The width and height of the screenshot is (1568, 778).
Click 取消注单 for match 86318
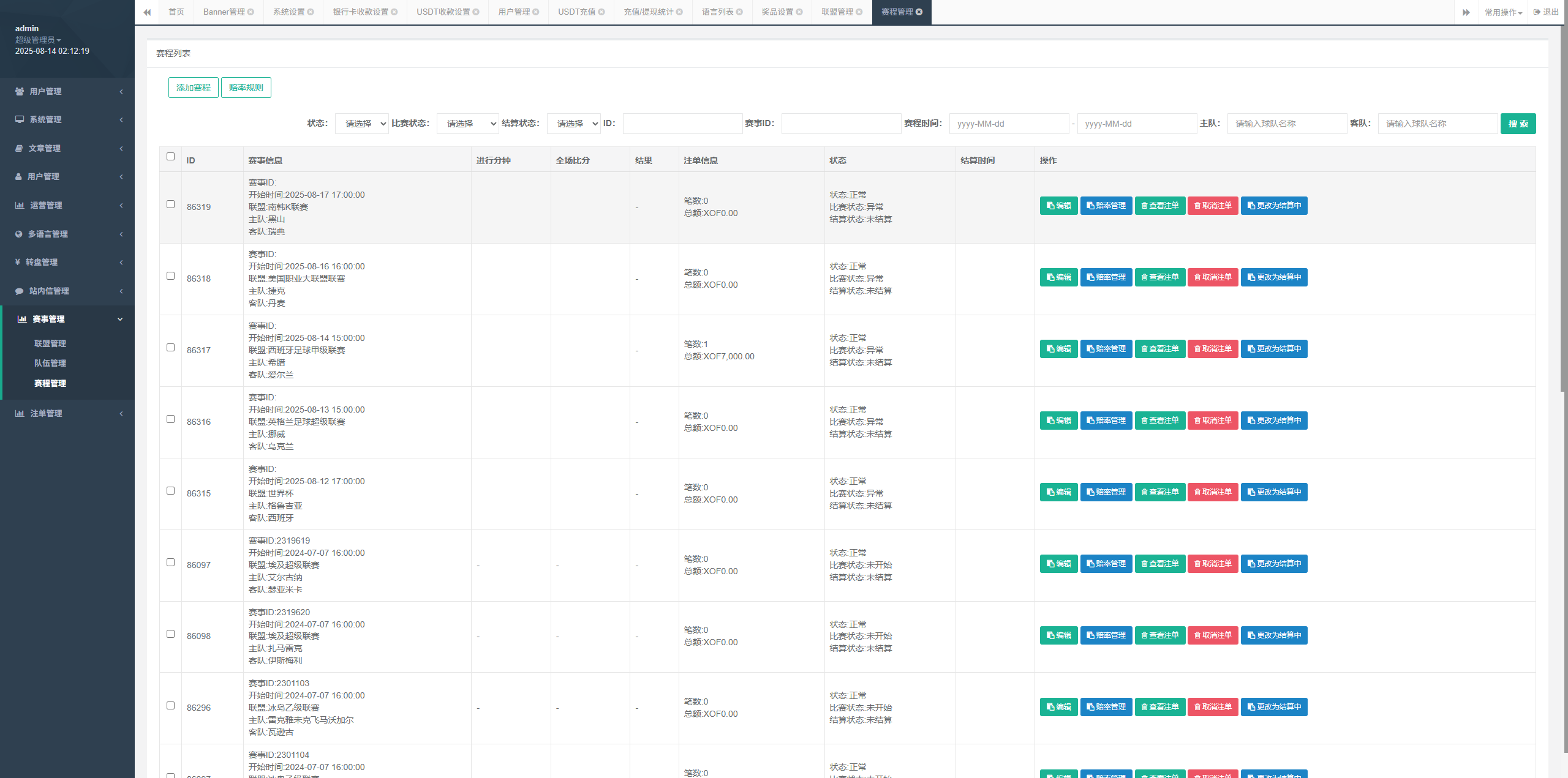1213,277
